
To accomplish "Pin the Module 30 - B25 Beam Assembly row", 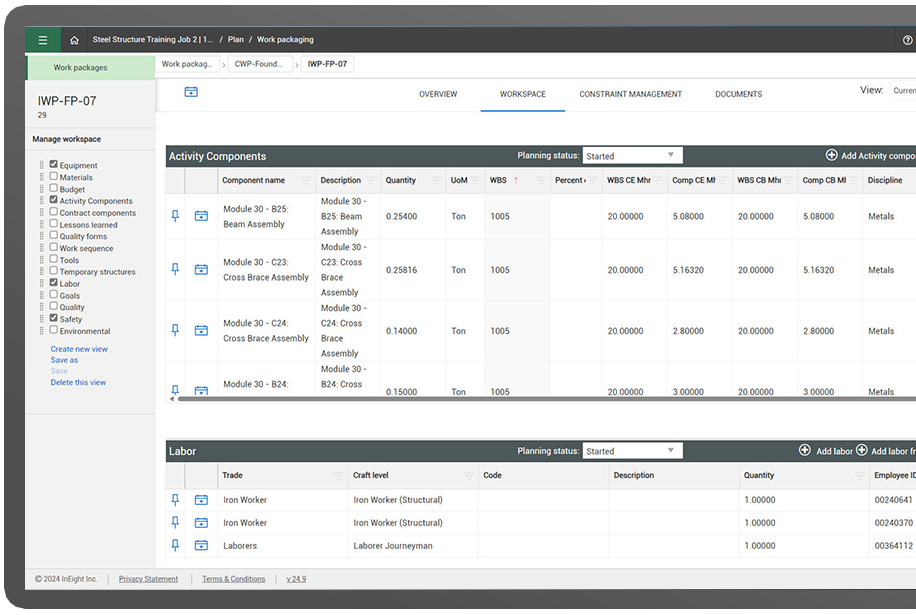I will [x=176, y=215].
